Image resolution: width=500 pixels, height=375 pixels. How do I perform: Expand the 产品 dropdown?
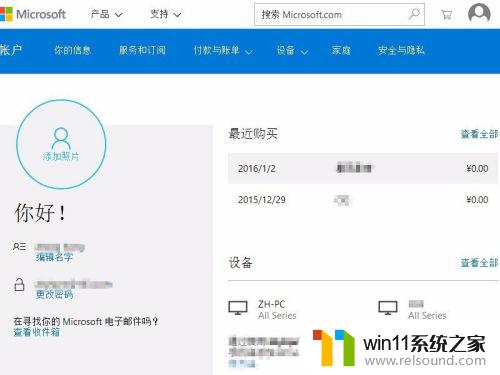click(107, 14)
